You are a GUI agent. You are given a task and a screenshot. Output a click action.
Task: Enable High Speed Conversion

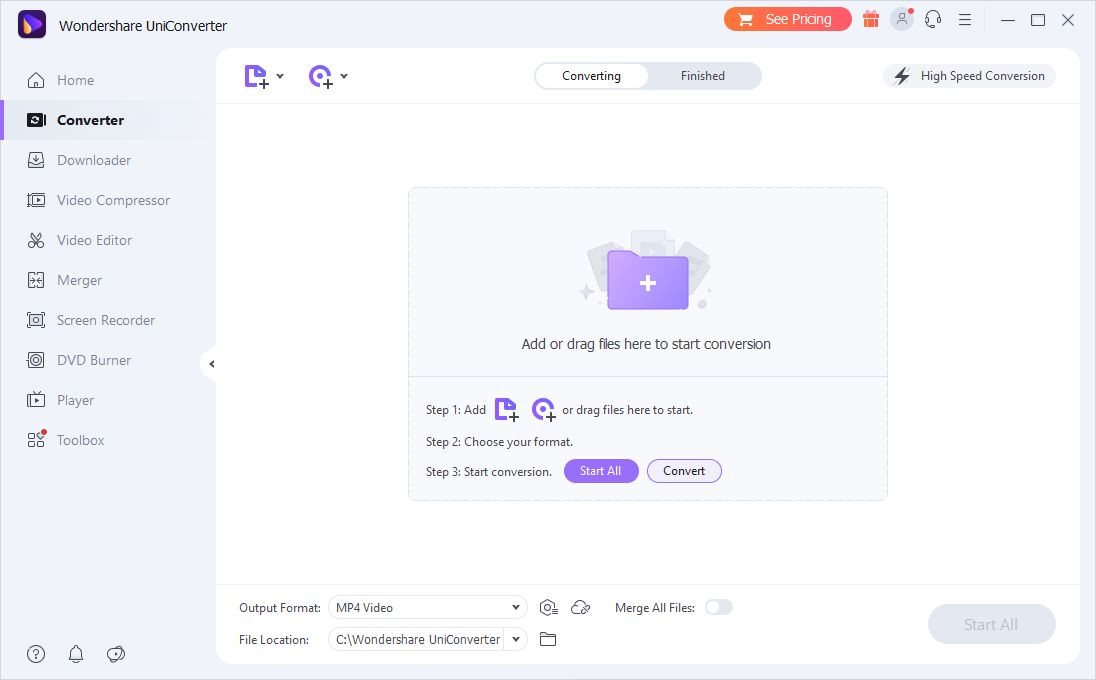pyautogui.click(x=969, y=76)
